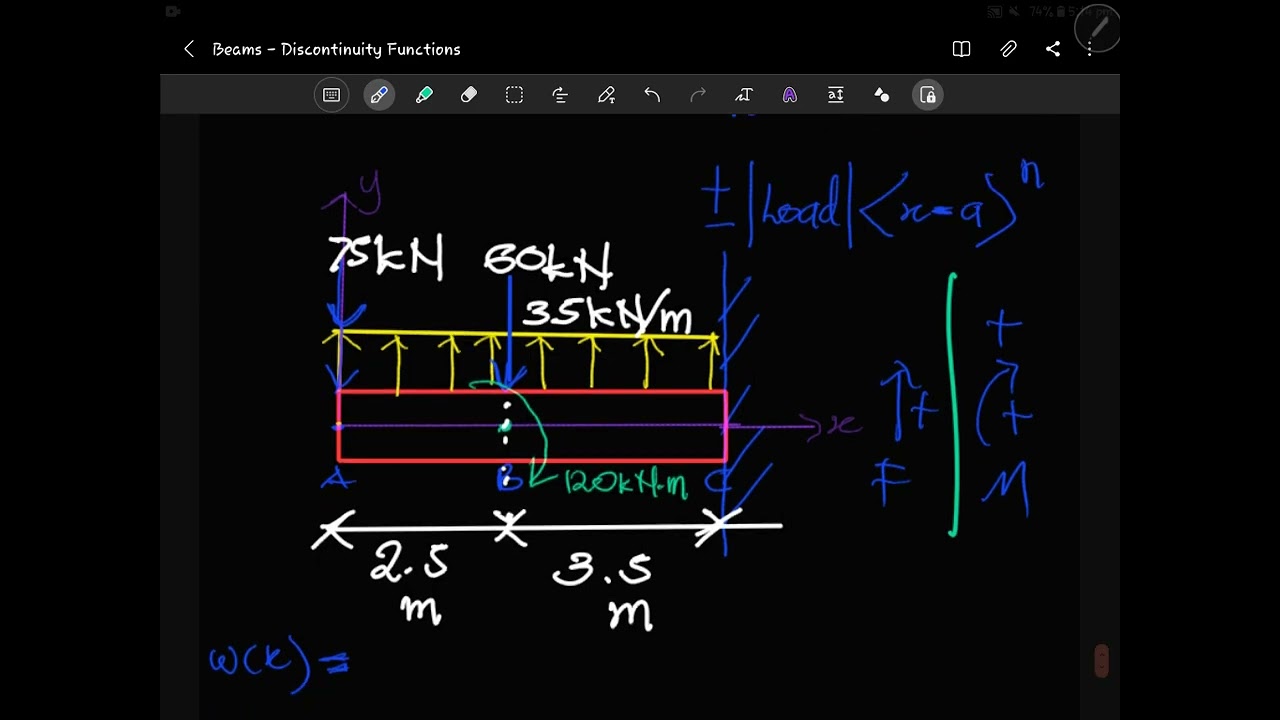Redo the last undone stroke
This screenshot has width=1280, height=720.
[698, 95]
